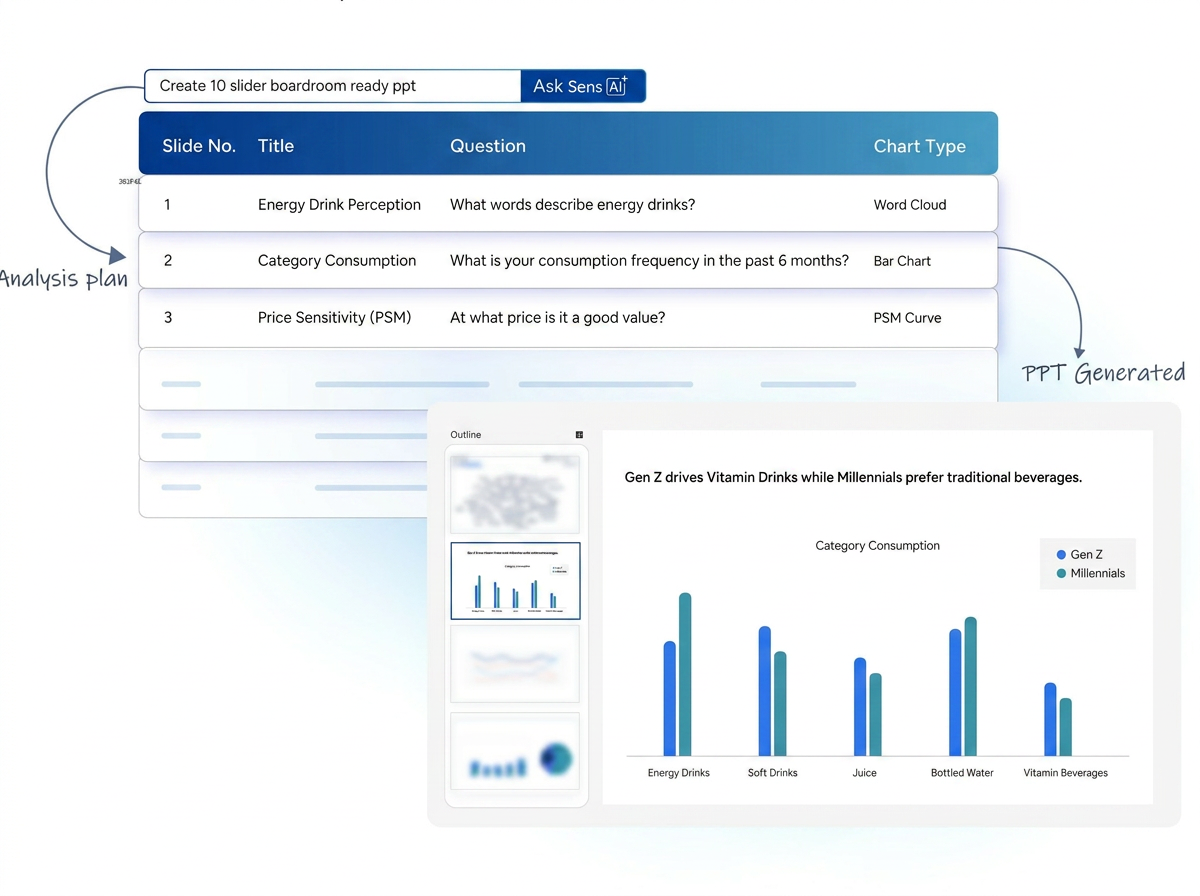Click Price Sensitivity (PSM) row title
This screenshot has height=896, width=1200.
coord(334,318)
